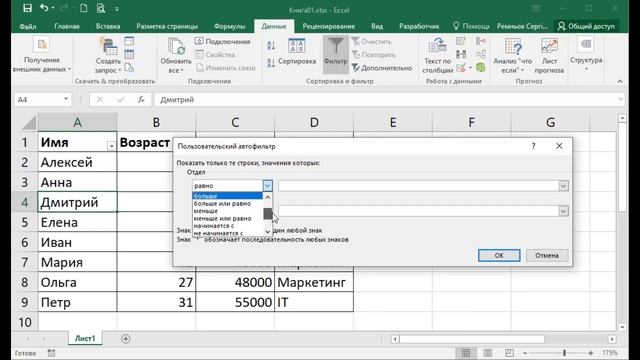The height and width of the screenshot is (360, 640).
Task: Click the formula bar containing Дмитрий
Action: pyautogui.click(x=388, y=100)
